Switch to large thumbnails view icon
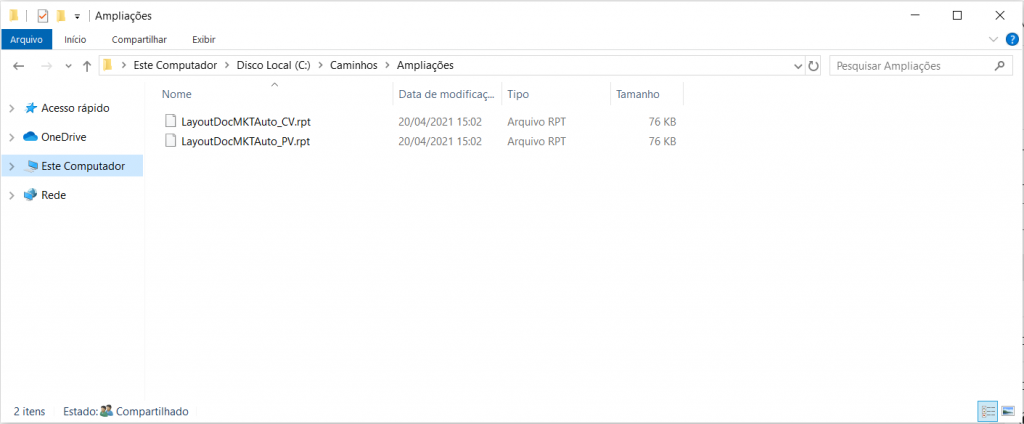 1007,411
